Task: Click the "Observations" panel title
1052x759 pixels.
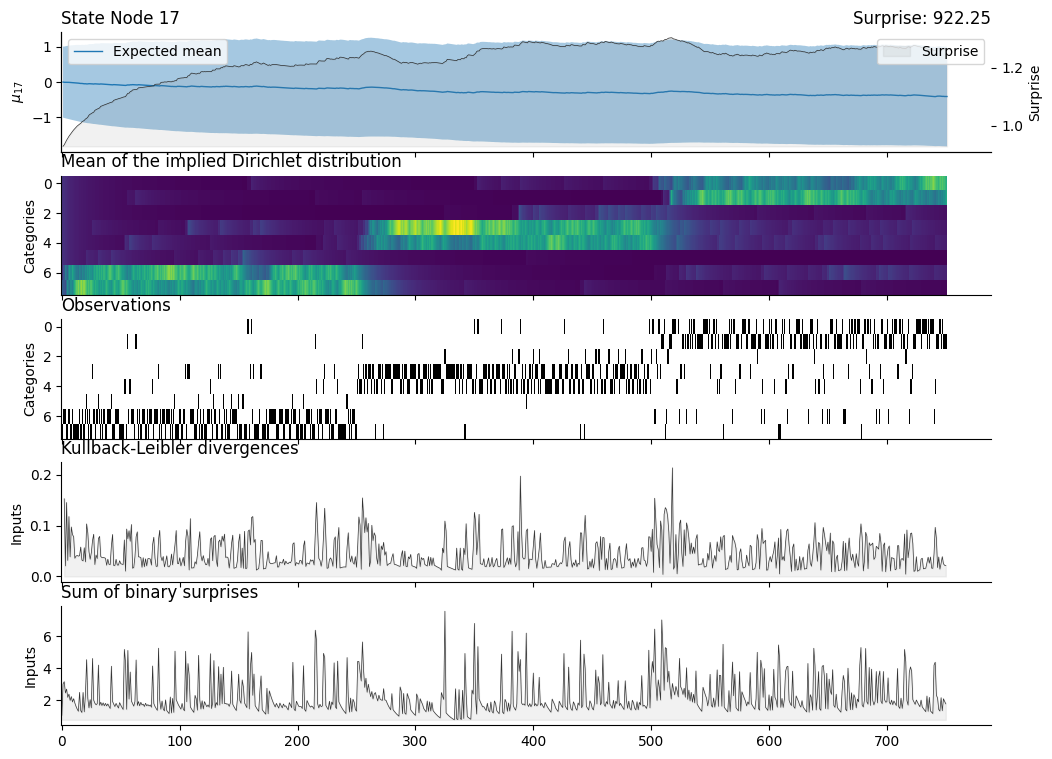Action: [x=116, y=306]
